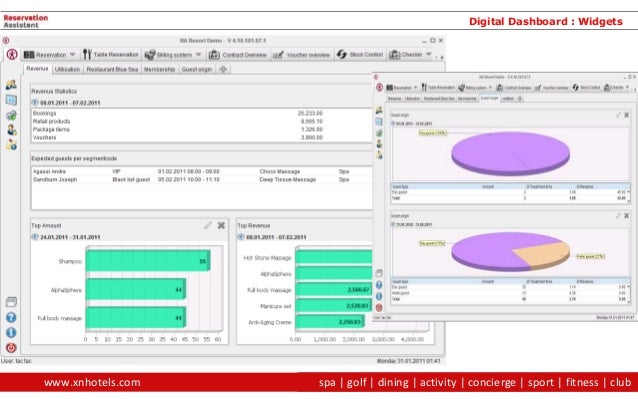This screenshot has width=638, height=399.
Task: Open Contract Overview from toolbar
Action: pos(238,55)
